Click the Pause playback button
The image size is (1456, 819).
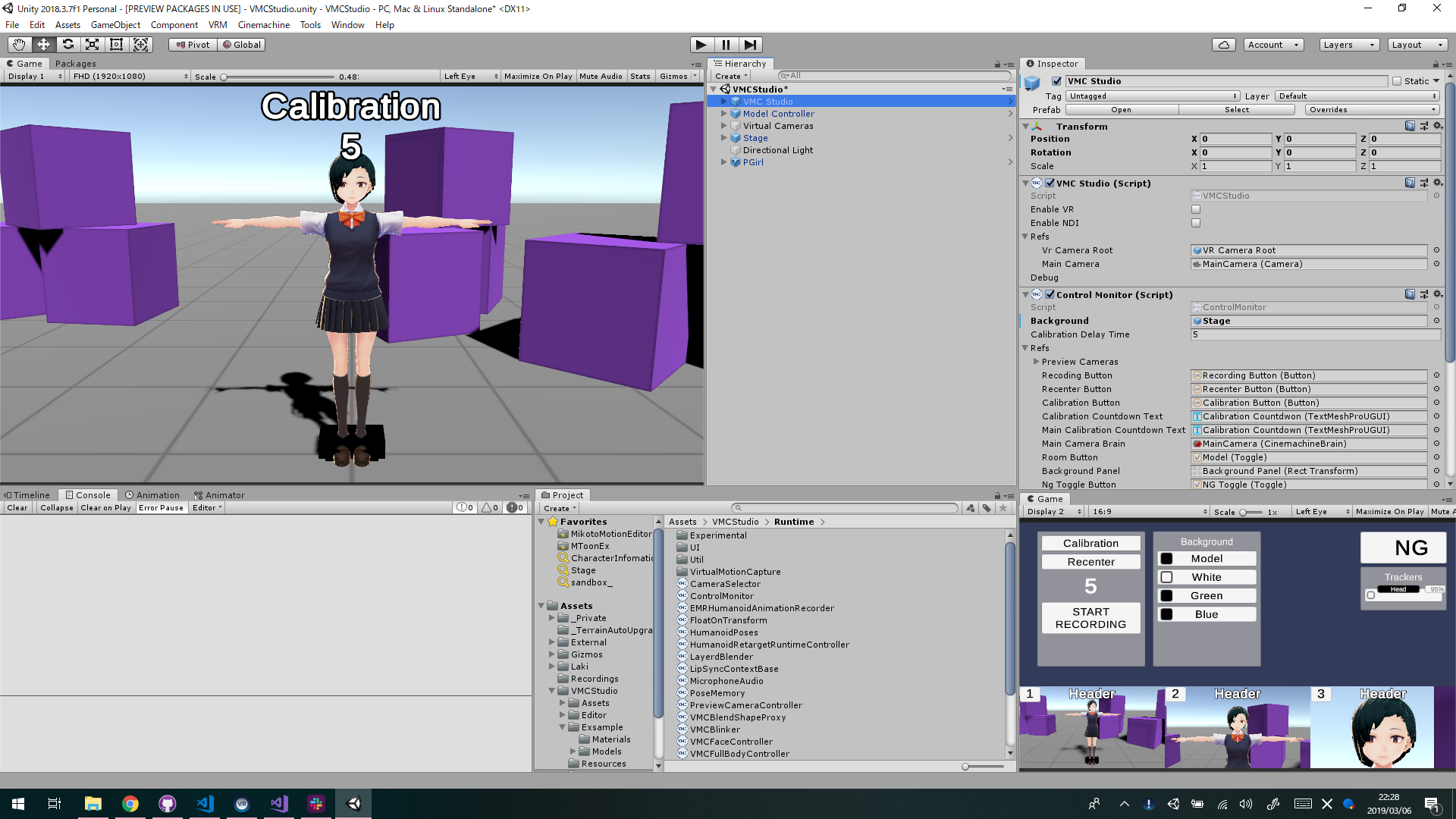pos(726,45)
